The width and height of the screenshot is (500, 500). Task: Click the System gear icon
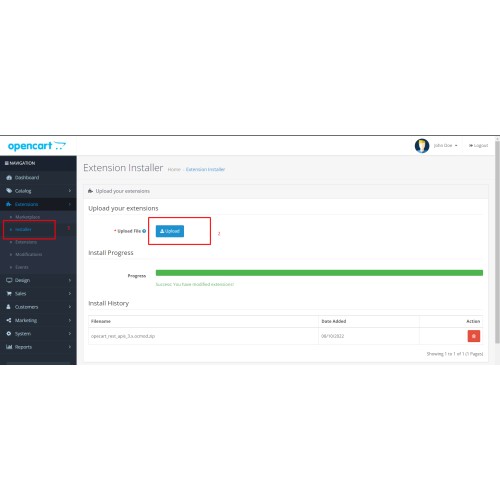[x=9, y=333]
